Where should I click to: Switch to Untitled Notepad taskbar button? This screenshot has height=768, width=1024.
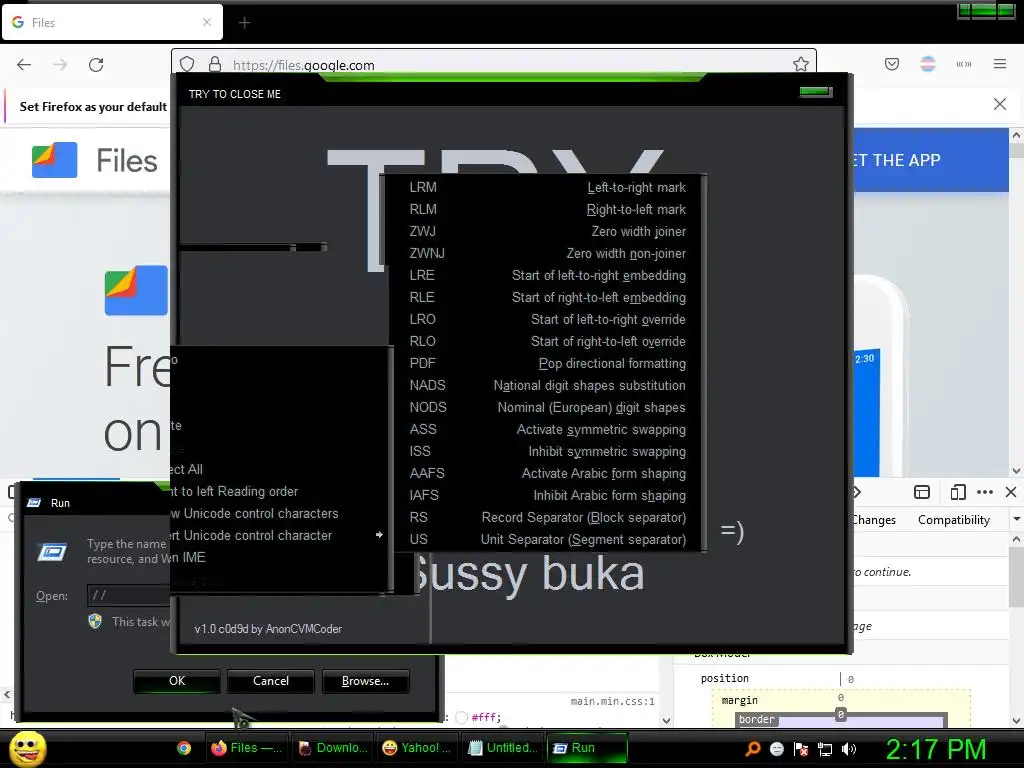click(x=503, y=748)
